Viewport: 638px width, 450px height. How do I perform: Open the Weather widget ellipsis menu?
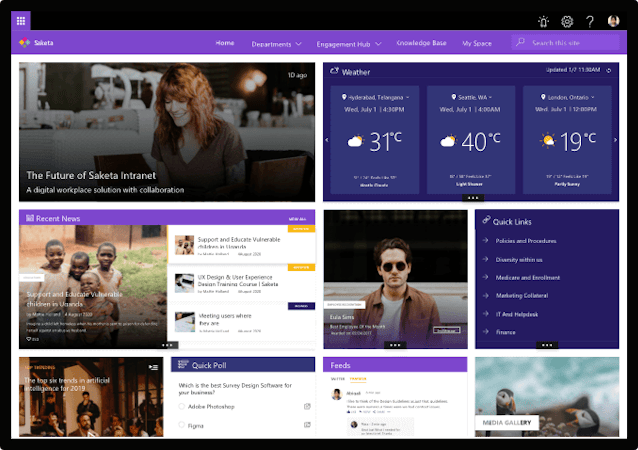(473, 198)
